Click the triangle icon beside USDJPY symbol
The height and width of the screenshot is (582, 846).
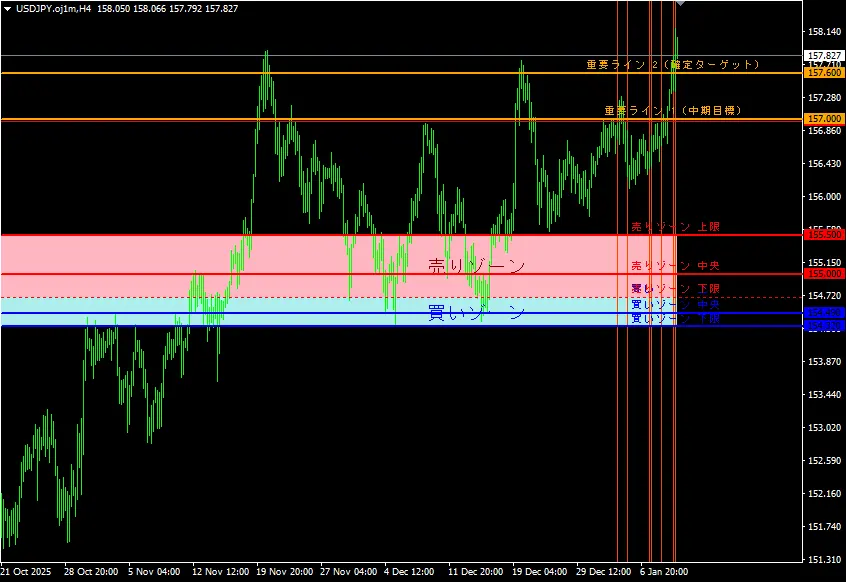(x=7, y=8)
